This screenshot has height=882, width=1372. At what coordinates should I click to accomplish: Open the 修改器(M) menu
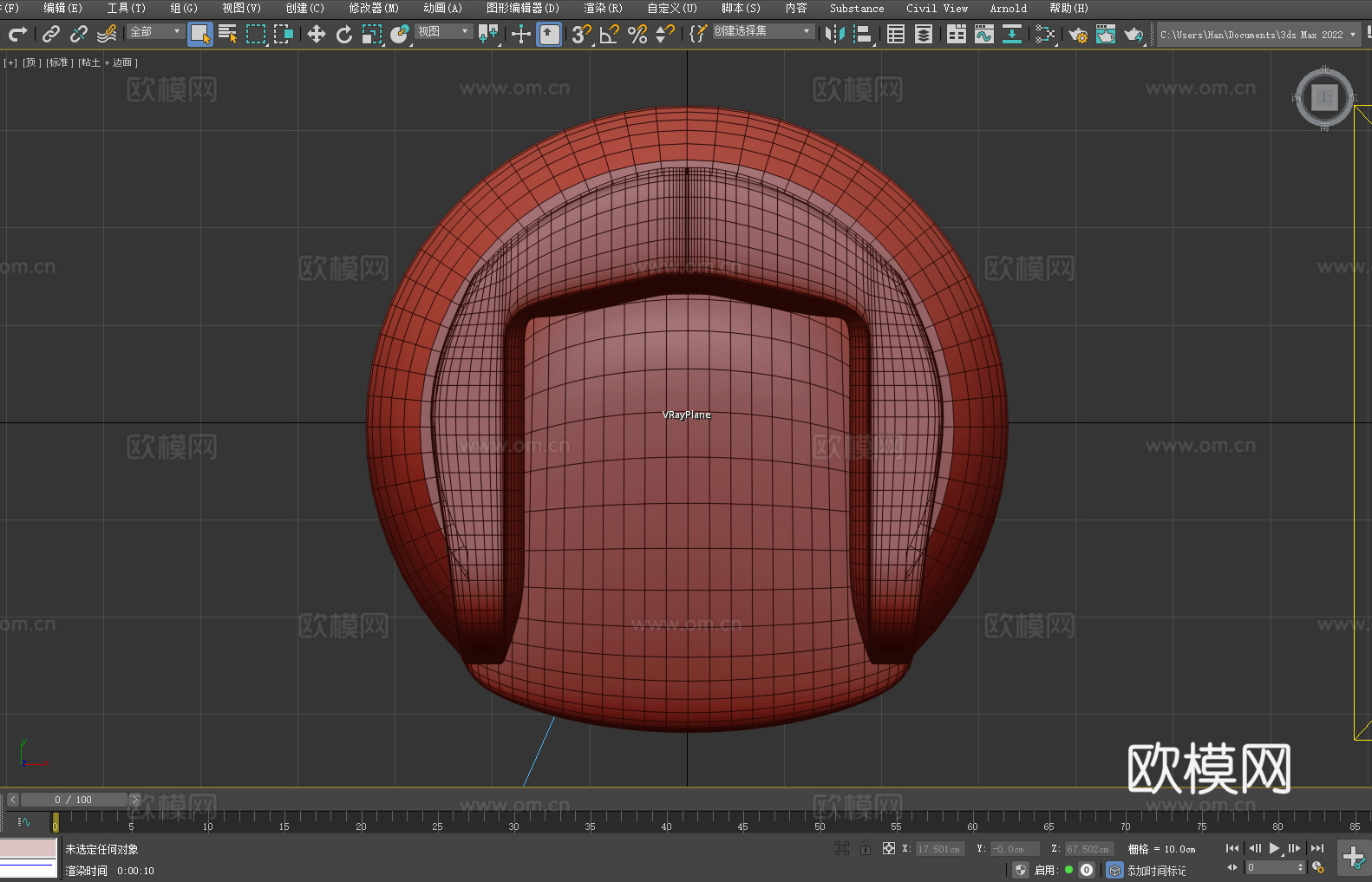click(x=374, y=8)
